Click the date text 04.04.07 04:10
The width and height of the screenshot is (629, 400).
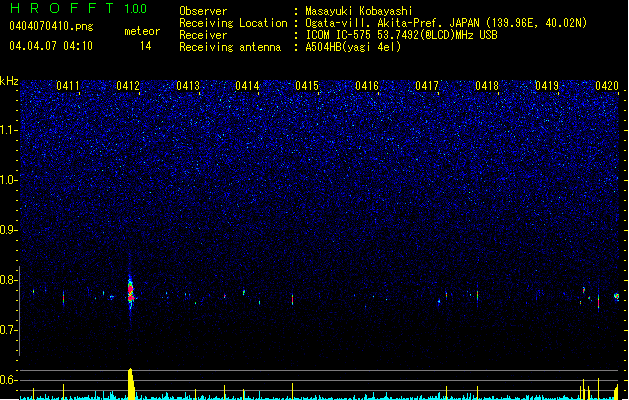(x=51, y=46)
